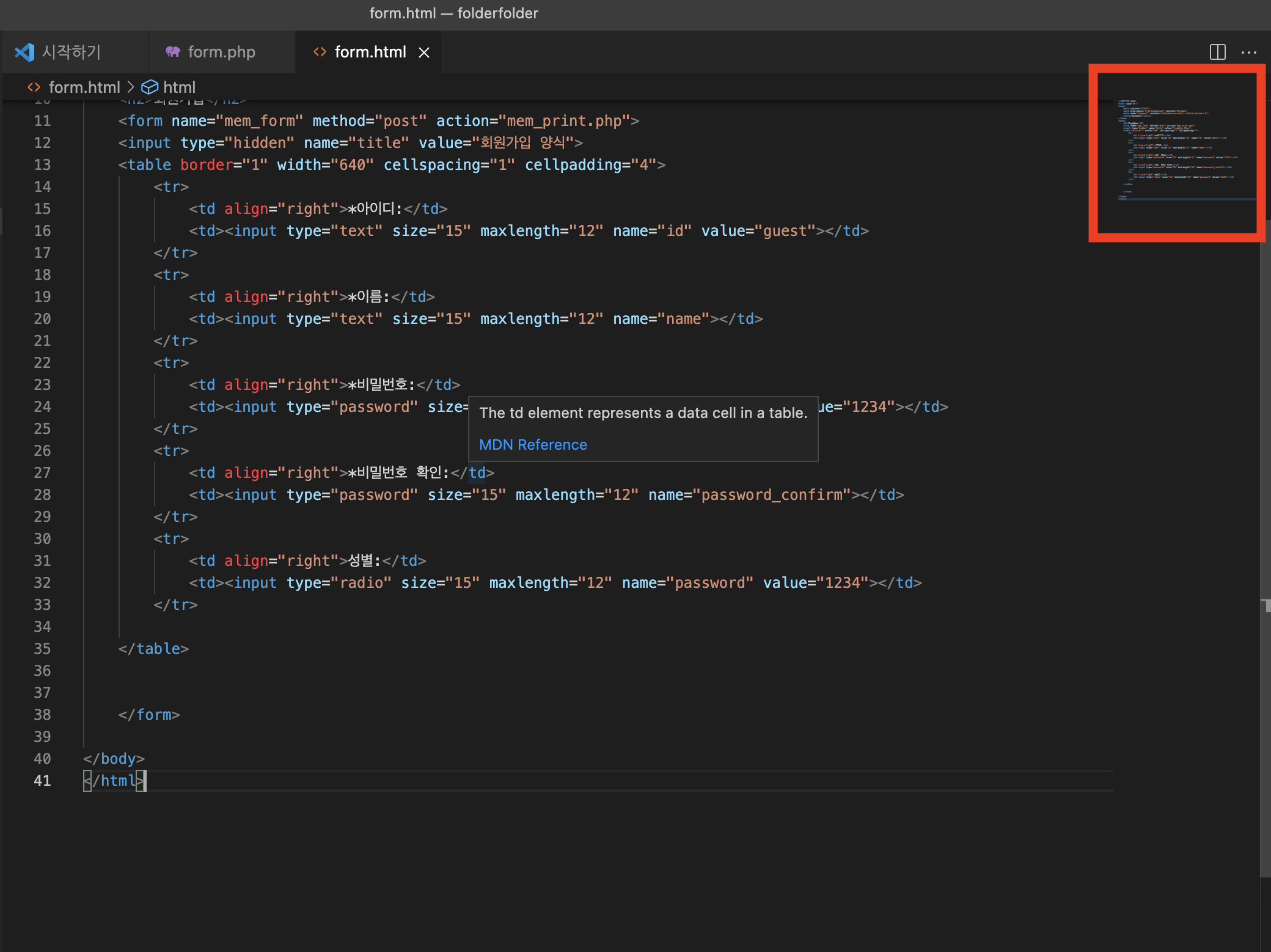Close the form.html tab
Screen dimensions: 1271x952
(x=423, y=53)
